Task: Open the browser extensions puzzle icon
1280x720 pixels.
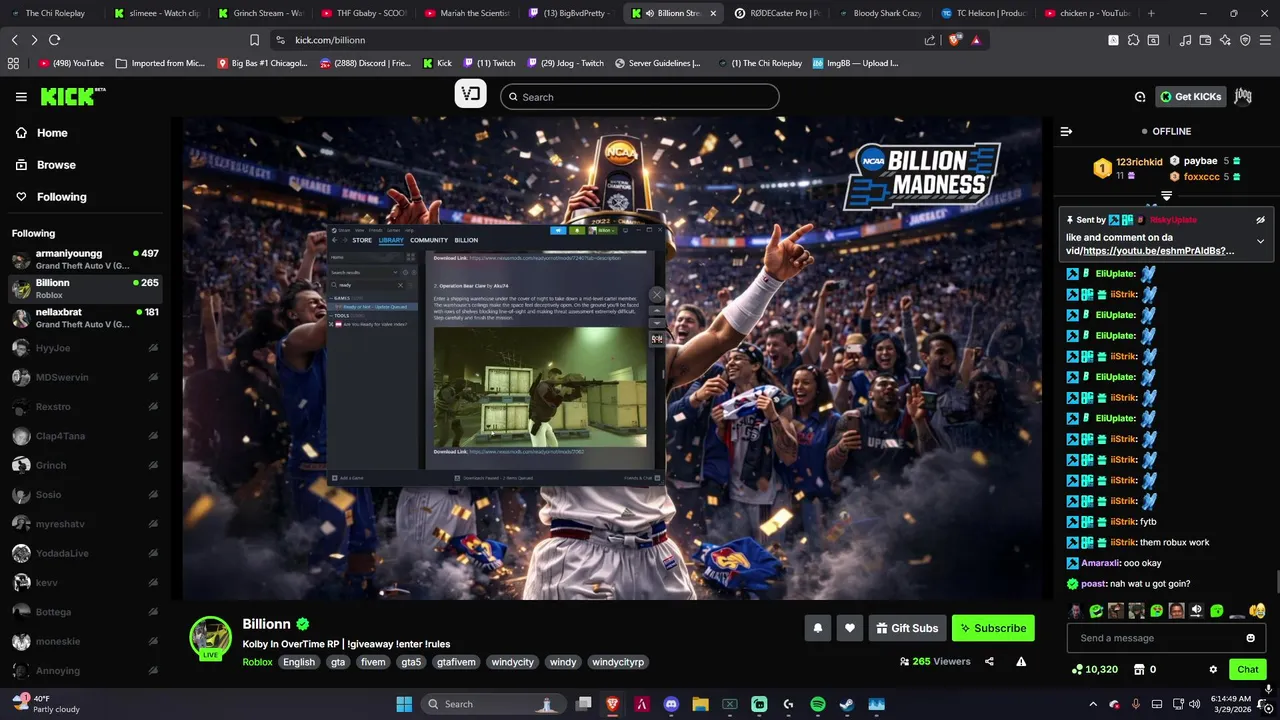Action: tap(1133, 40)
